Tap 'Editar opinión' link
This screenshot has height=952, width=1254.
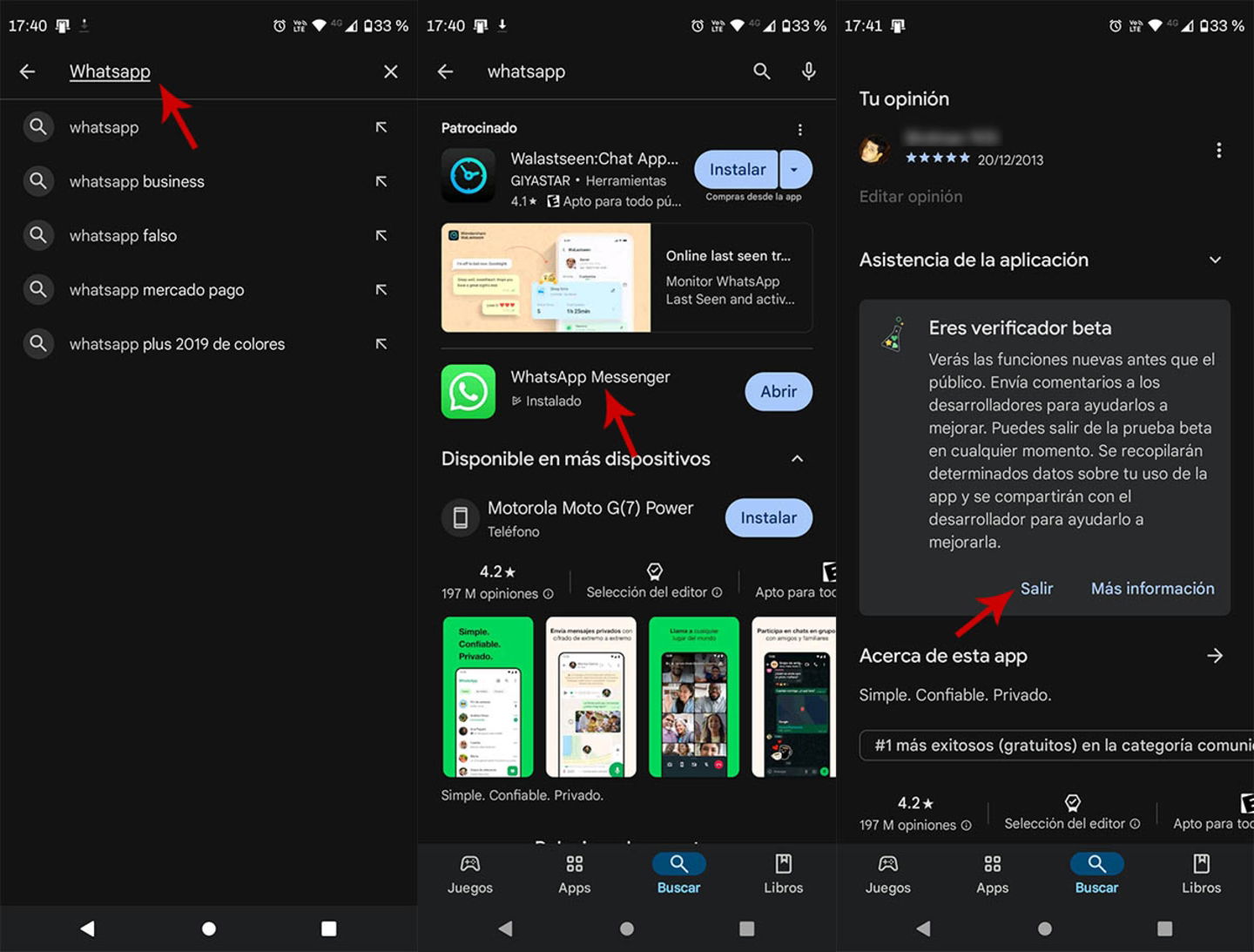click(911, 197)
